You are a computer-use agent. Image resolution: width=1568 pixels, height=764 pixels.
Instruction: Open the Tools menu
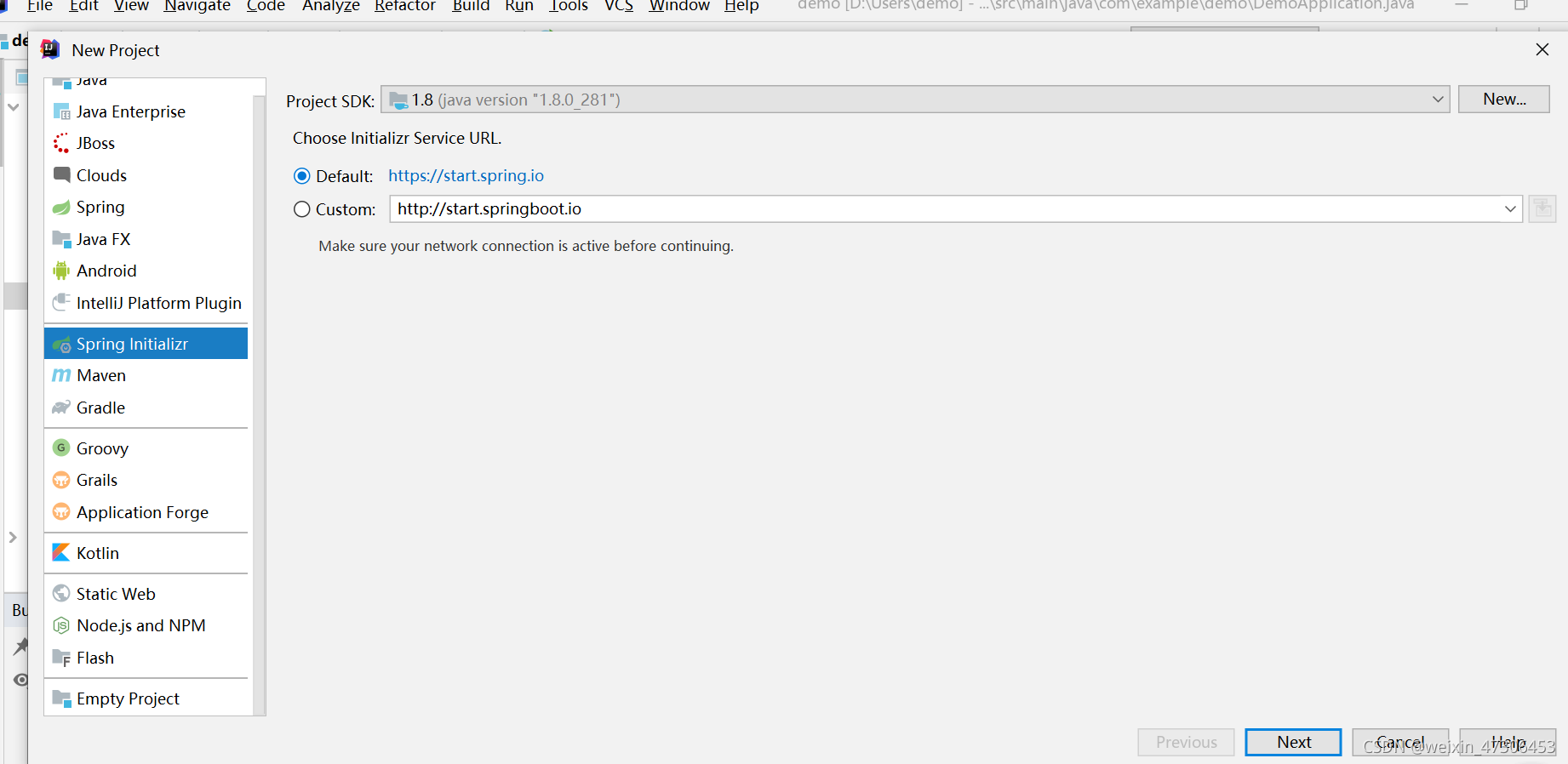569,6
